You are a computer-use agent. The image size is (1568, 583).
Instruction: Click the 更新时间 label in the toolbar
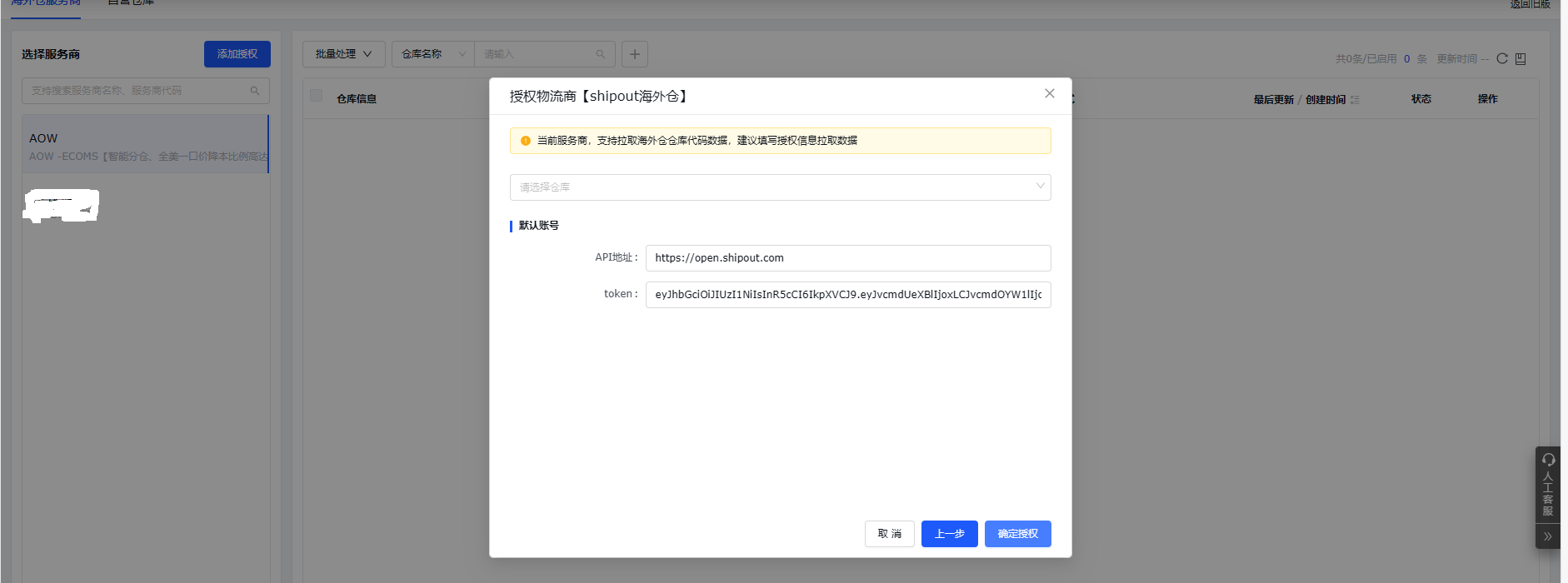coord(1457,59)
